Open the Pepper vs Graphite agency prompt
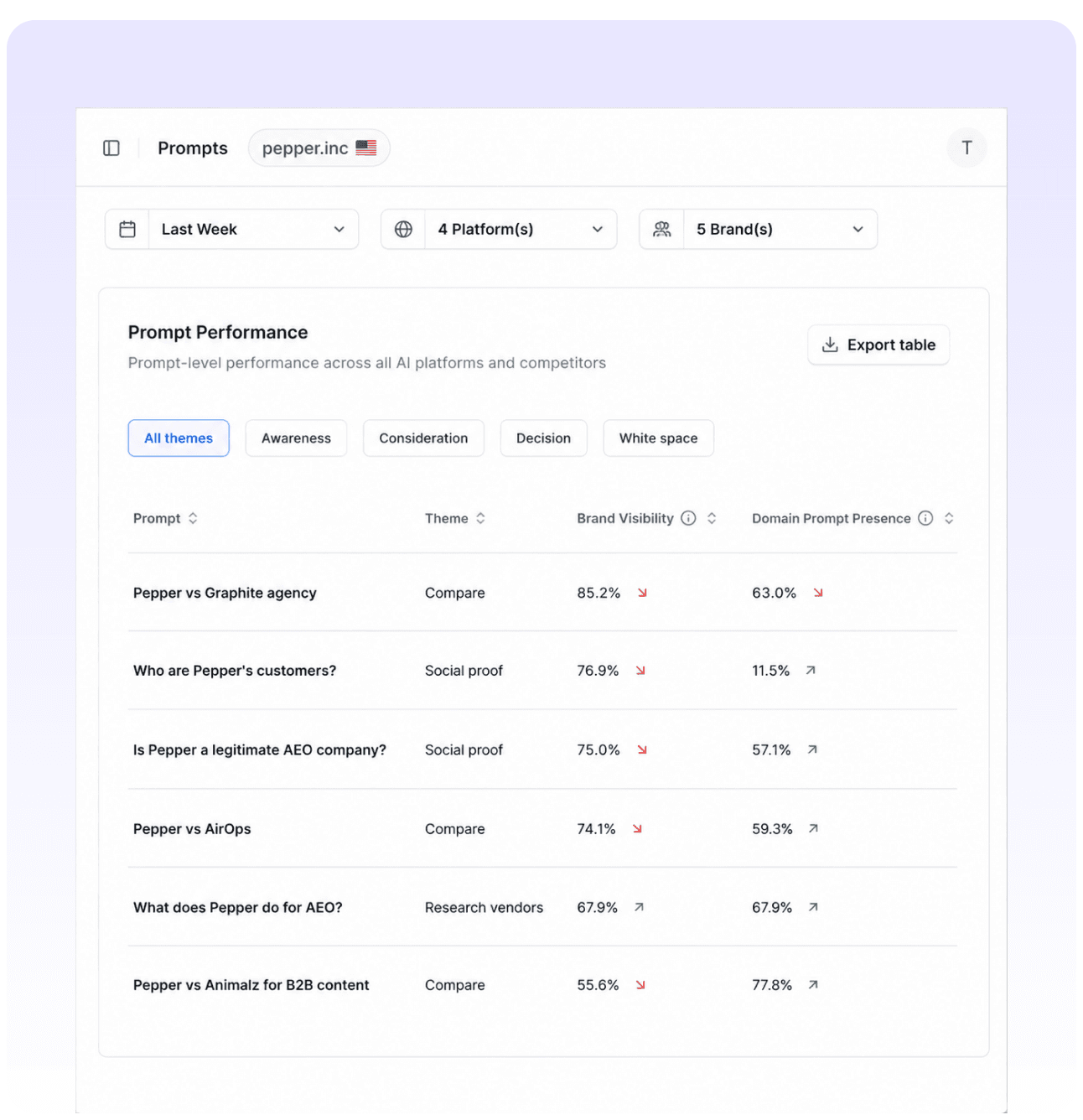 tap(225, 593)
